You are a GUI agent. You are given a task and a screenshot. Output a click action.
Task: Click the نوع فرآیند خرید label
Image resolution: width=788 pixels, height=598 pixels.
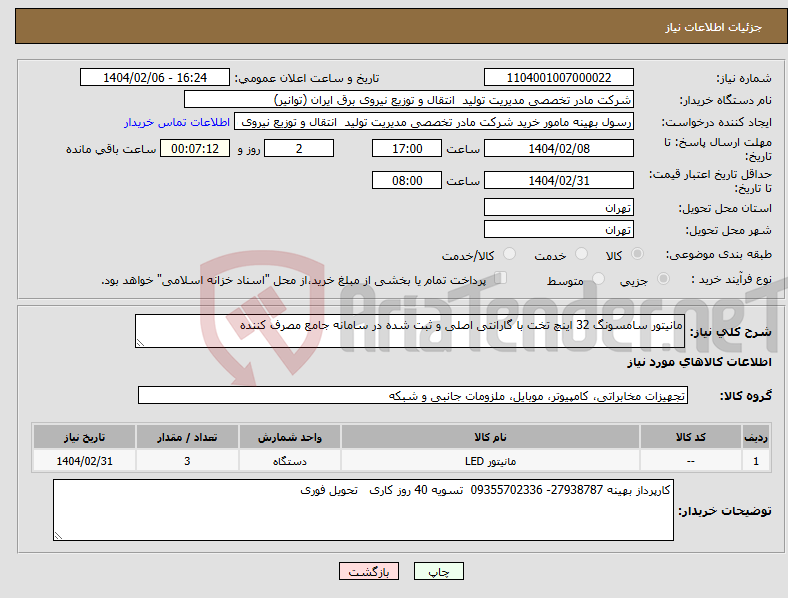pyautogui.click(x=731, y=279)
